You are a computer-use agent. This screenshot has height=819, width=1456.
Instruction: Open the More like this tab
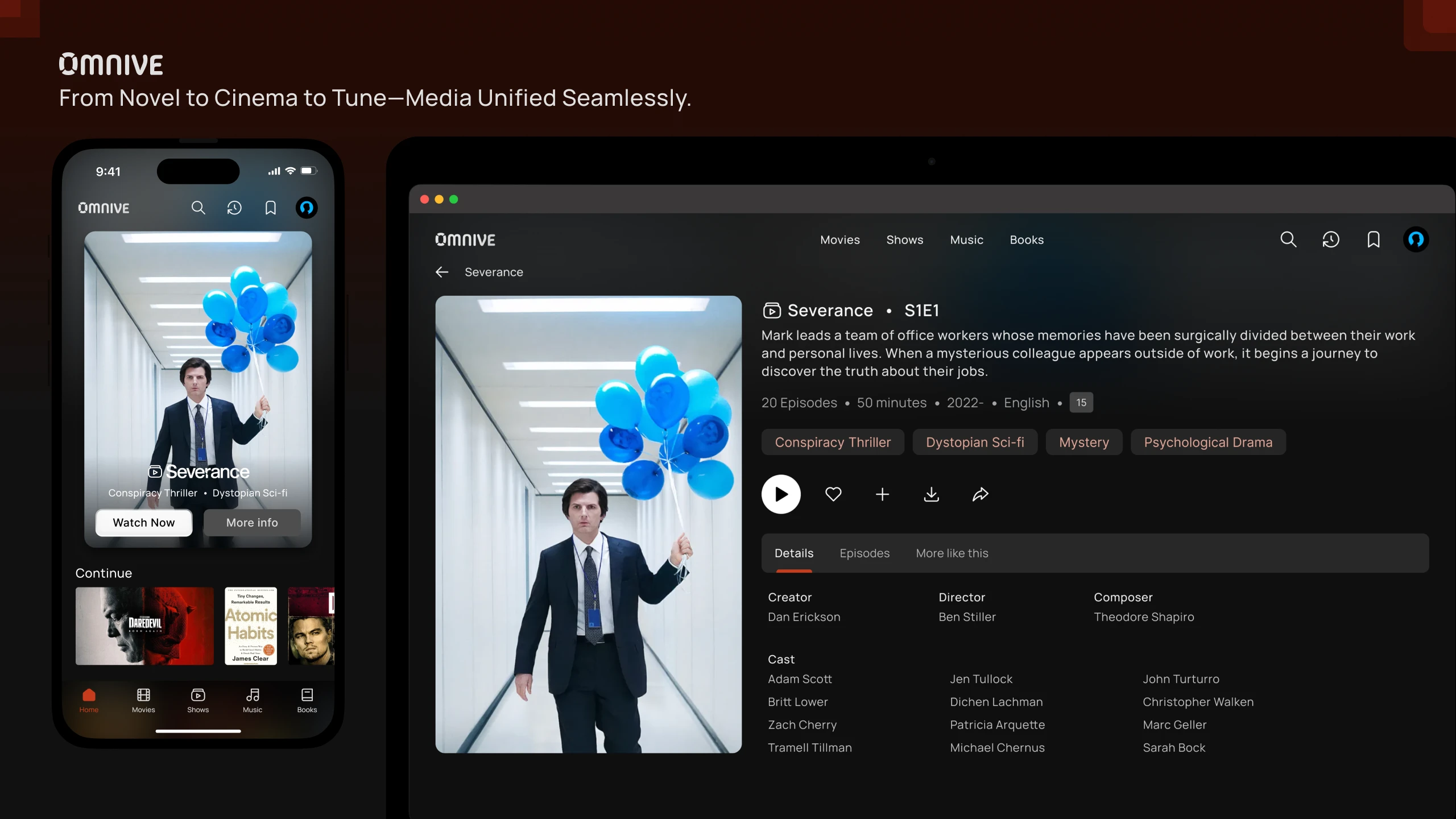(952, 553)
